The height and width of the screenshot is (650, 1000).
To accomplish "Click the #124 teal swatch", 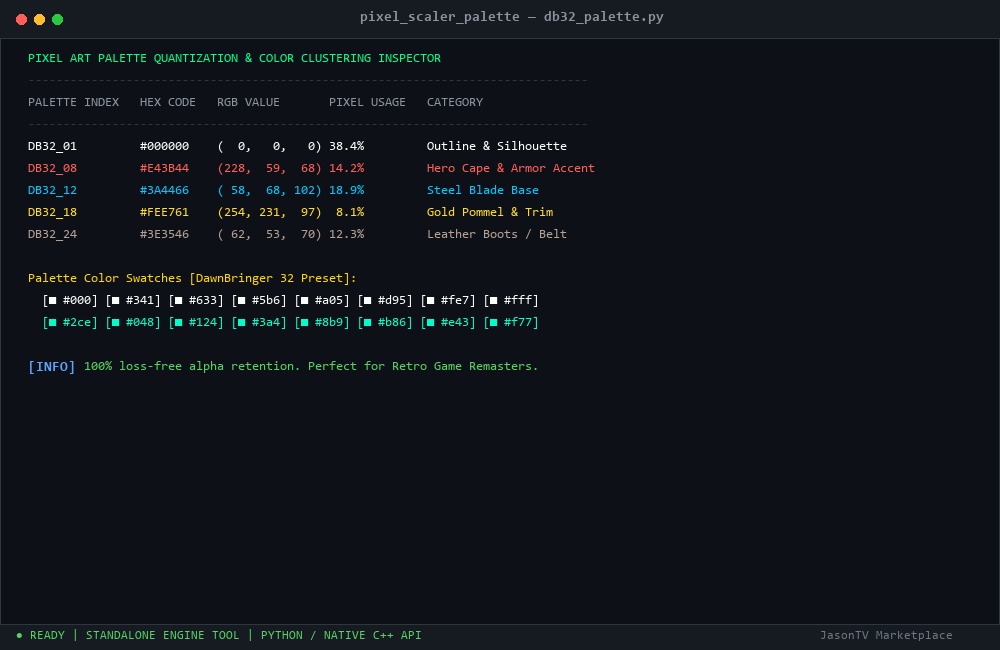I will (x=196, y=322).
